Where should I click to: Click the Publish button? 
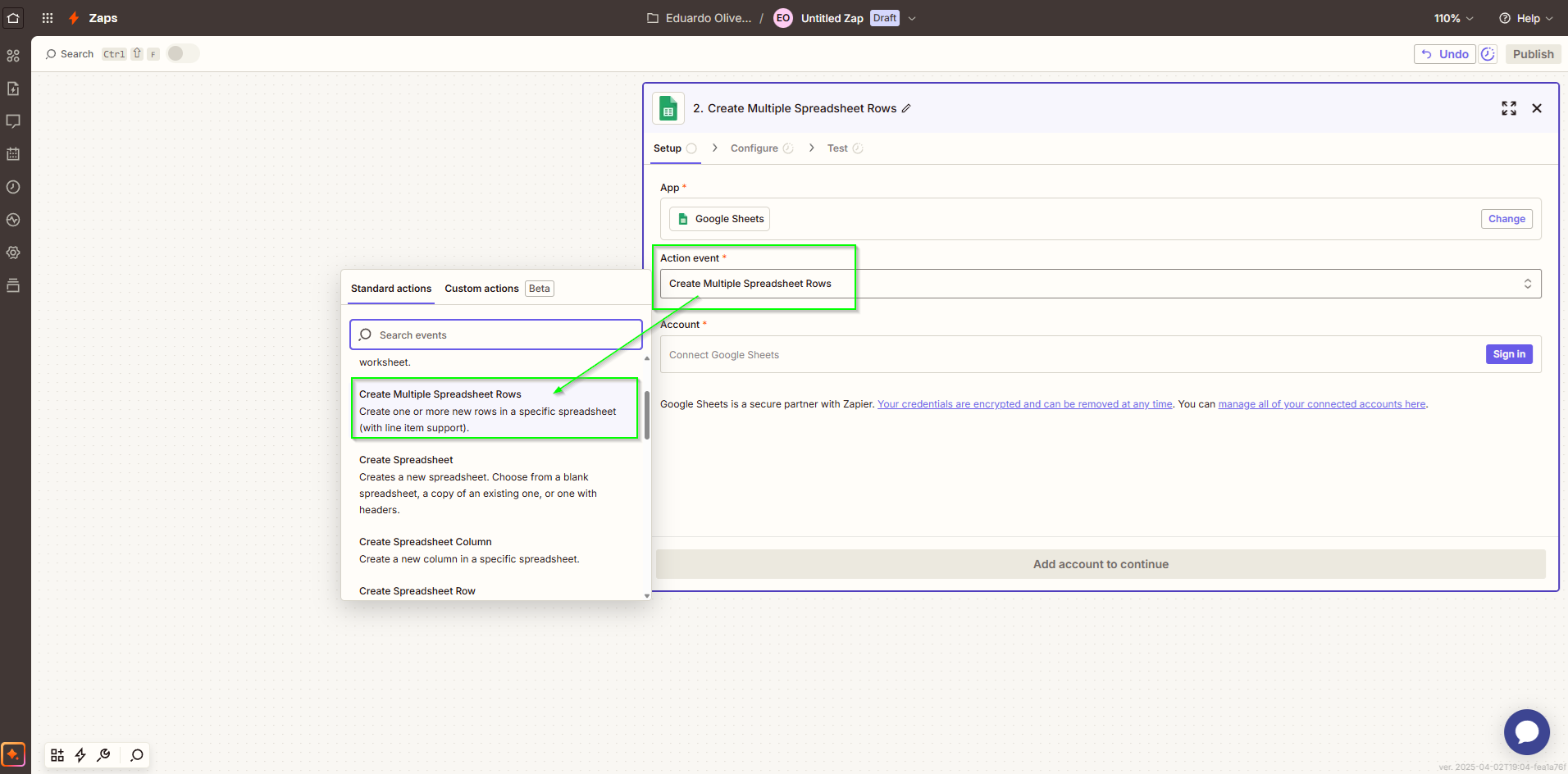(x=1533, y=54)
